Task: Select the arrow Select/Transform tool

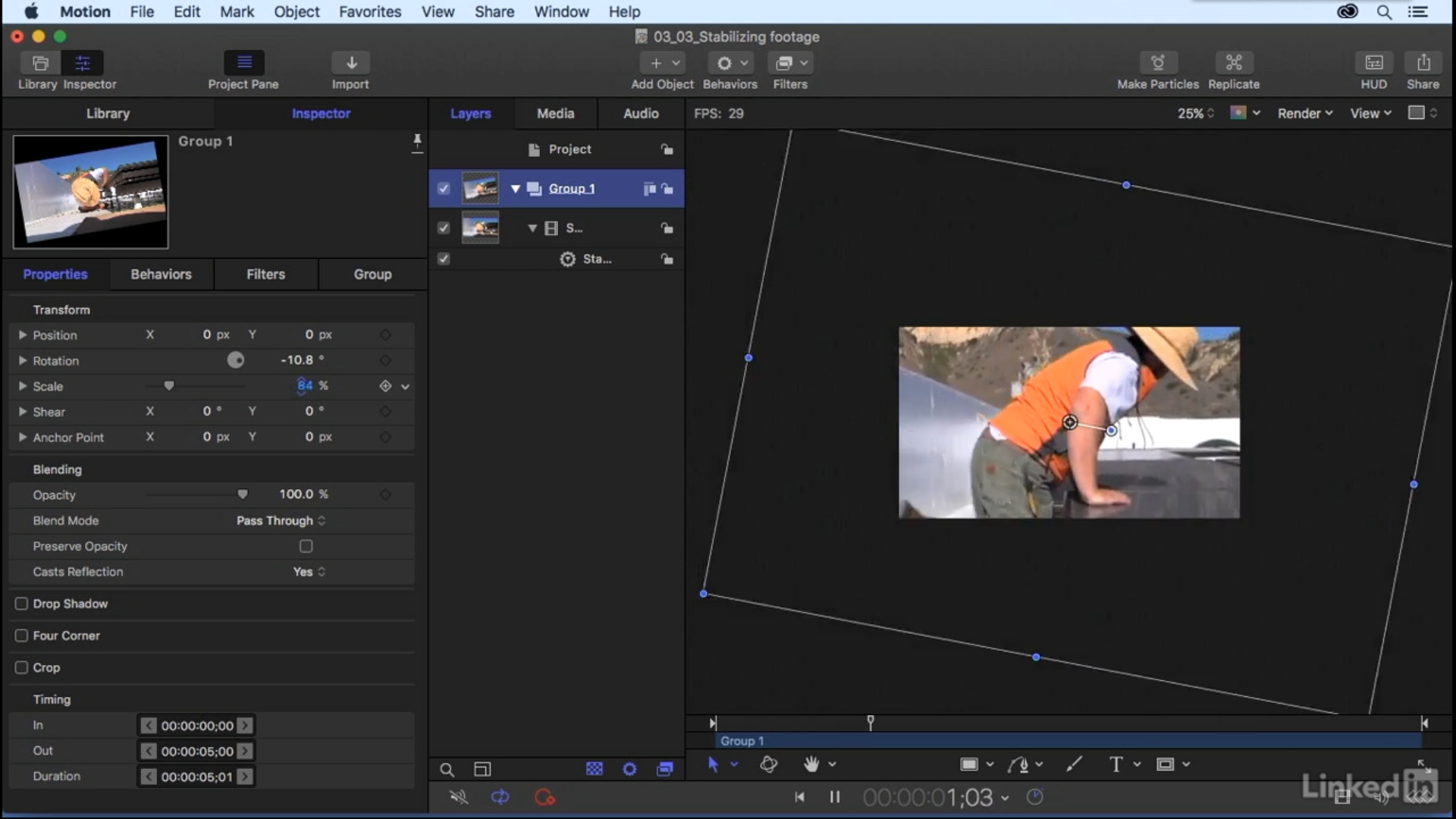Action: [713, 764]
